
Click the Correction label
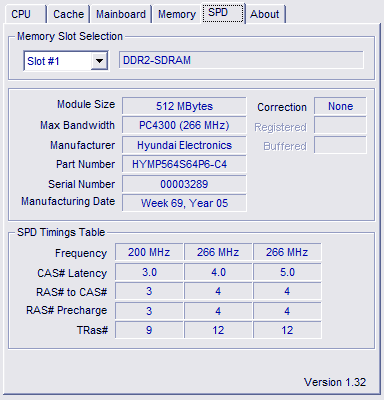(x=282, y=107)
